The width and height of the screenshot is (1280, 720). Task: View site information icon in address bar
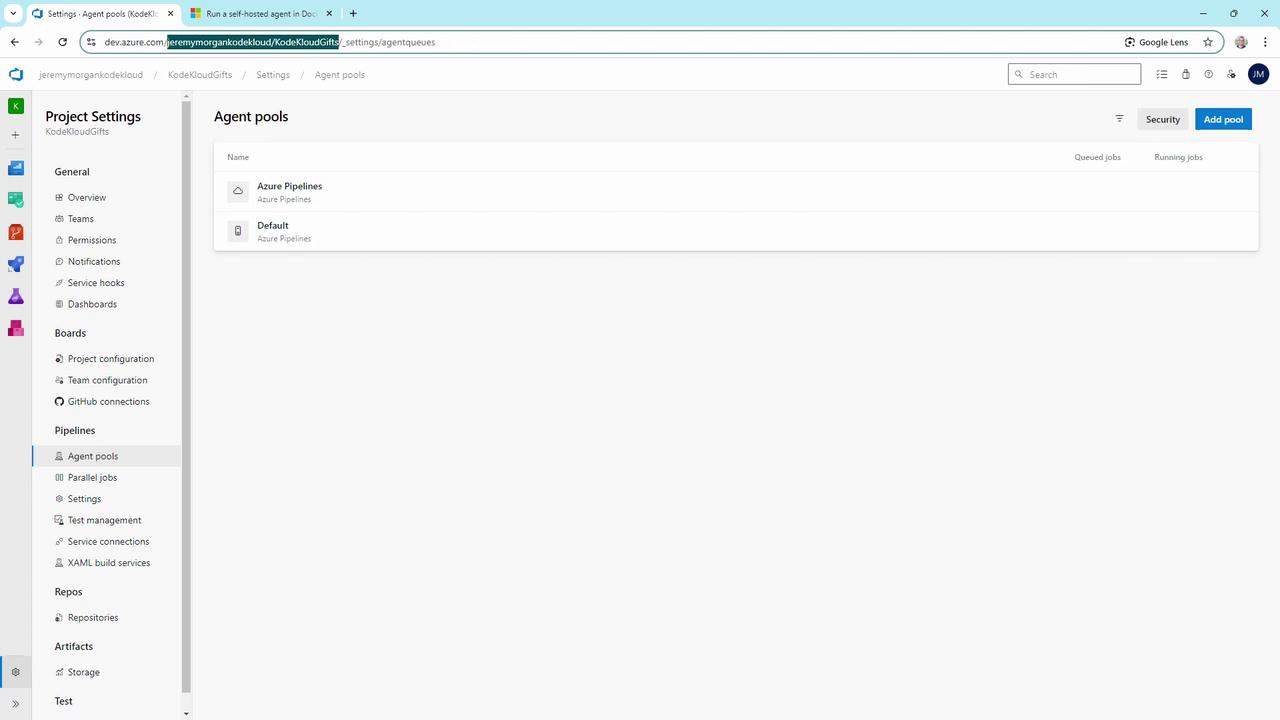[91, 42]
